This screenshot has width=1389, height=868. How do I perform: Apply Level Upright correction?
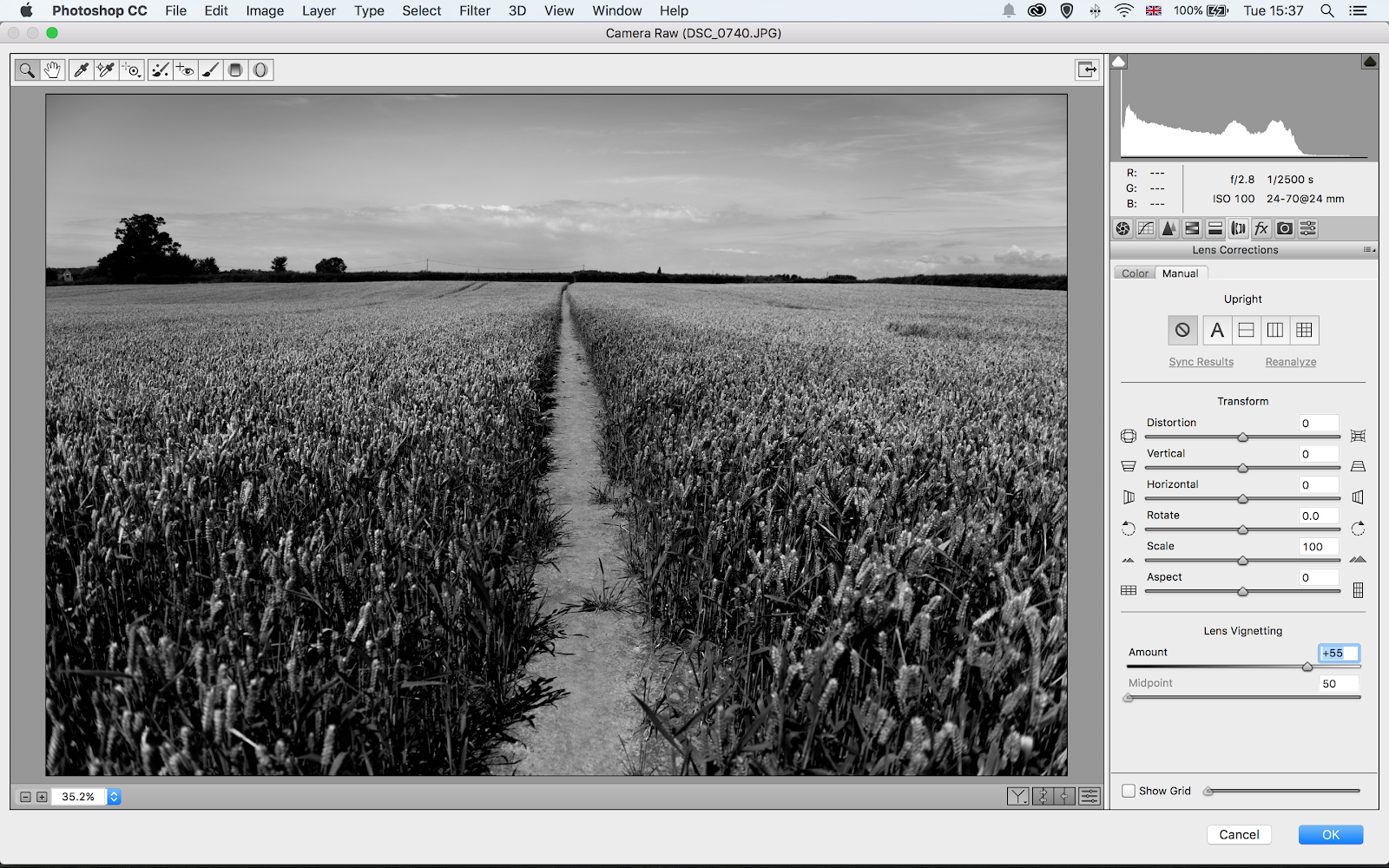1246,330
